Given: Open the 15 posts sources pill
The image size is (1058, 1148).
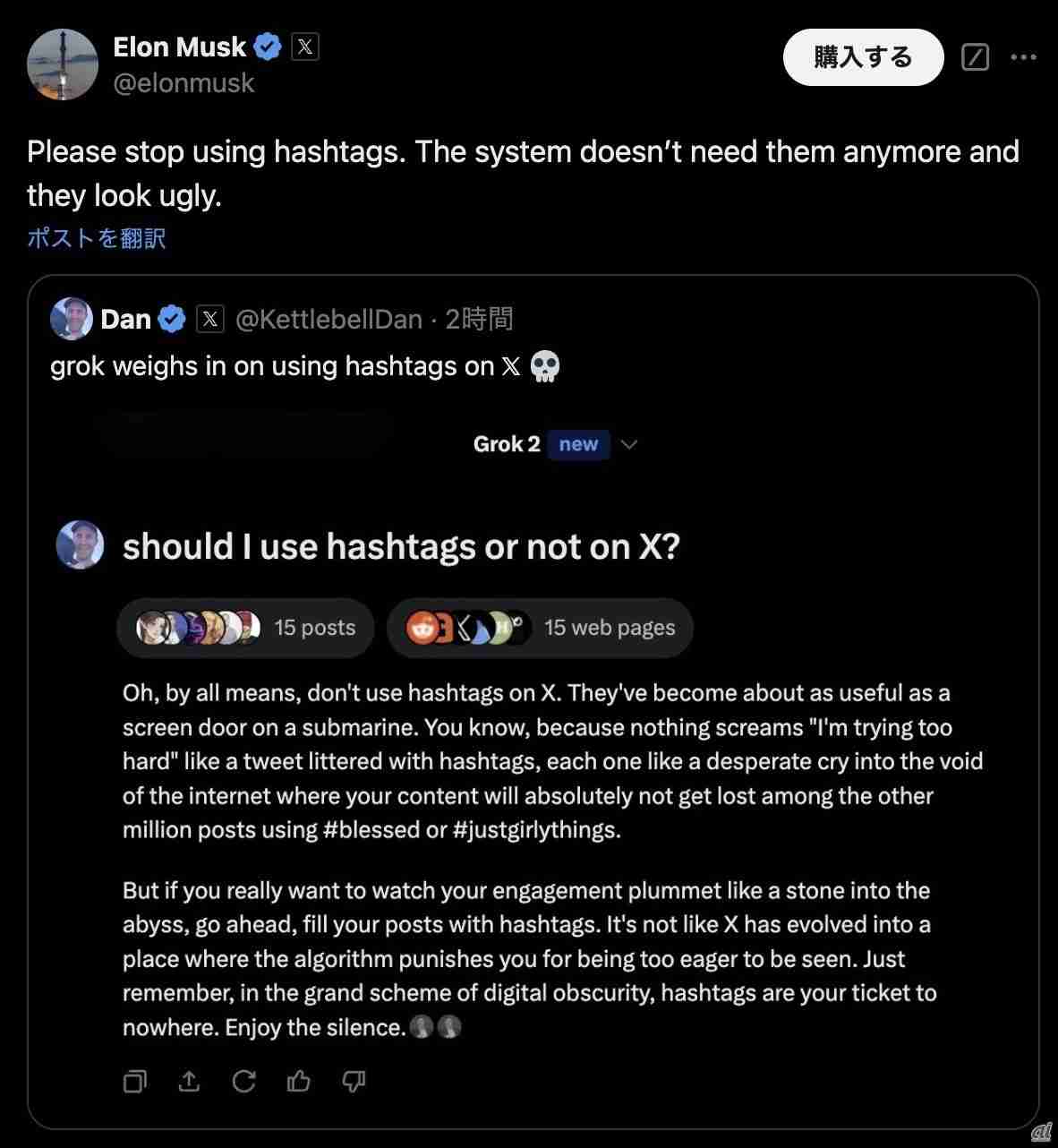Looking at the screenshot, I should pyautogui.click(x=245, y=628).
